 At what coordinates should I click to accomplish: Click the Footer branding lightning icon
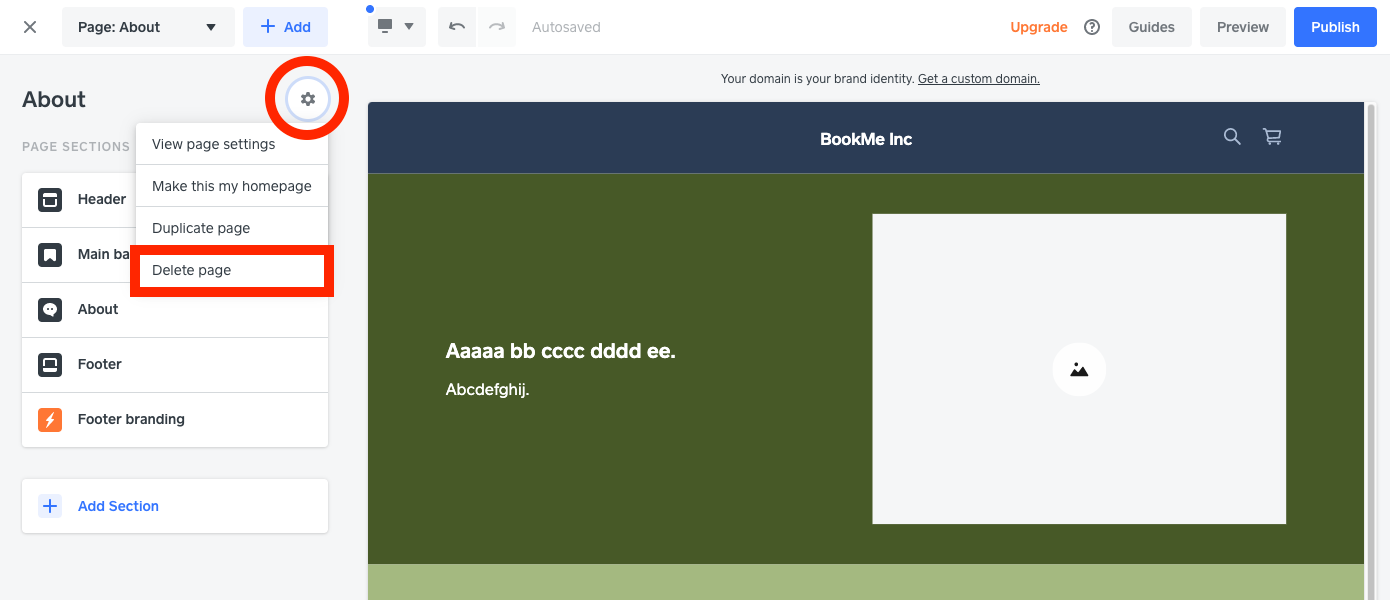[x=50, y=419]
